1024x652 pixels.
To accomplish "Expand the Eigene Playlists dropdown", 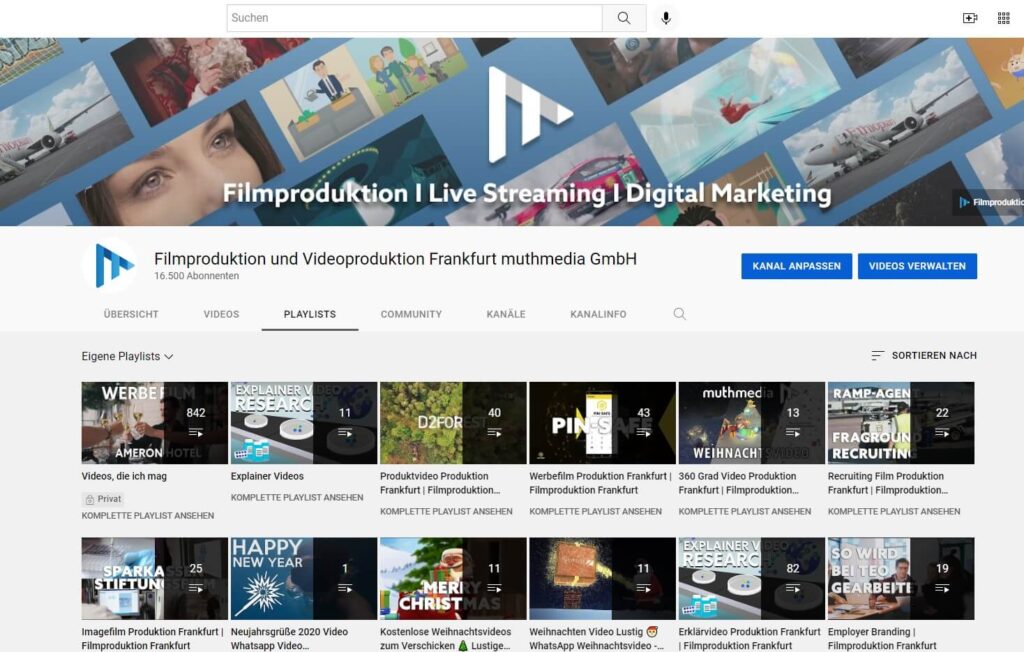I will (127, 356).
